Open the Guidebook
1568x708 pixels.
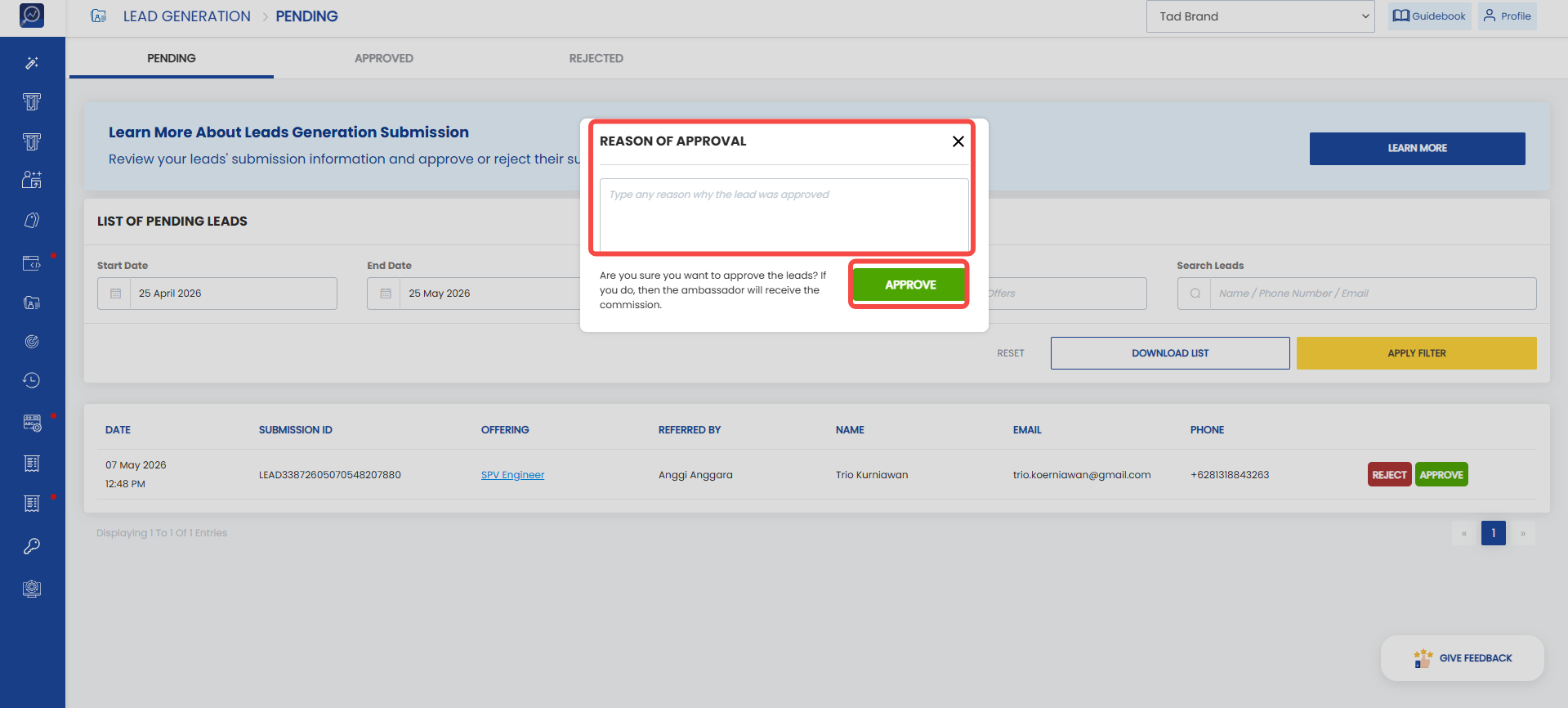coord(1429,16)
